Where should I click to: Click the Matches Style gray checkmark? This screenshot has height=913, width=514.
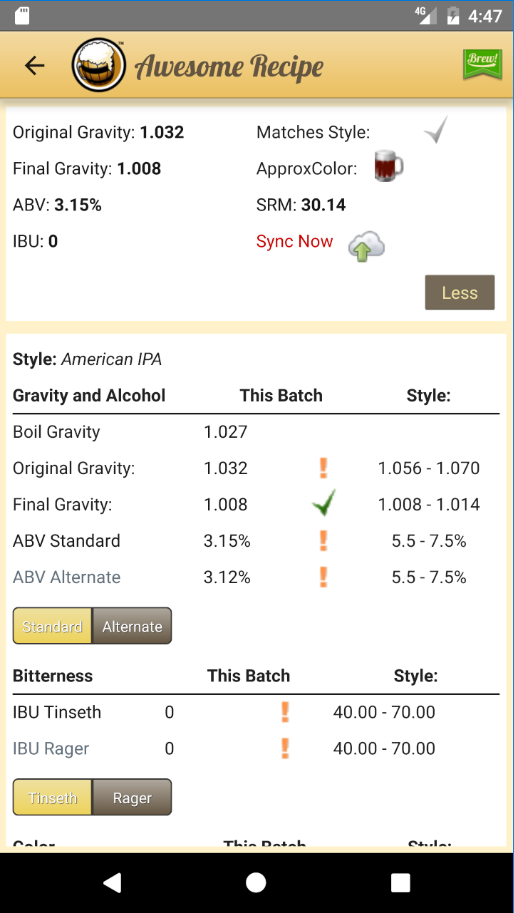pyautogui.click(x=436, y=130)
